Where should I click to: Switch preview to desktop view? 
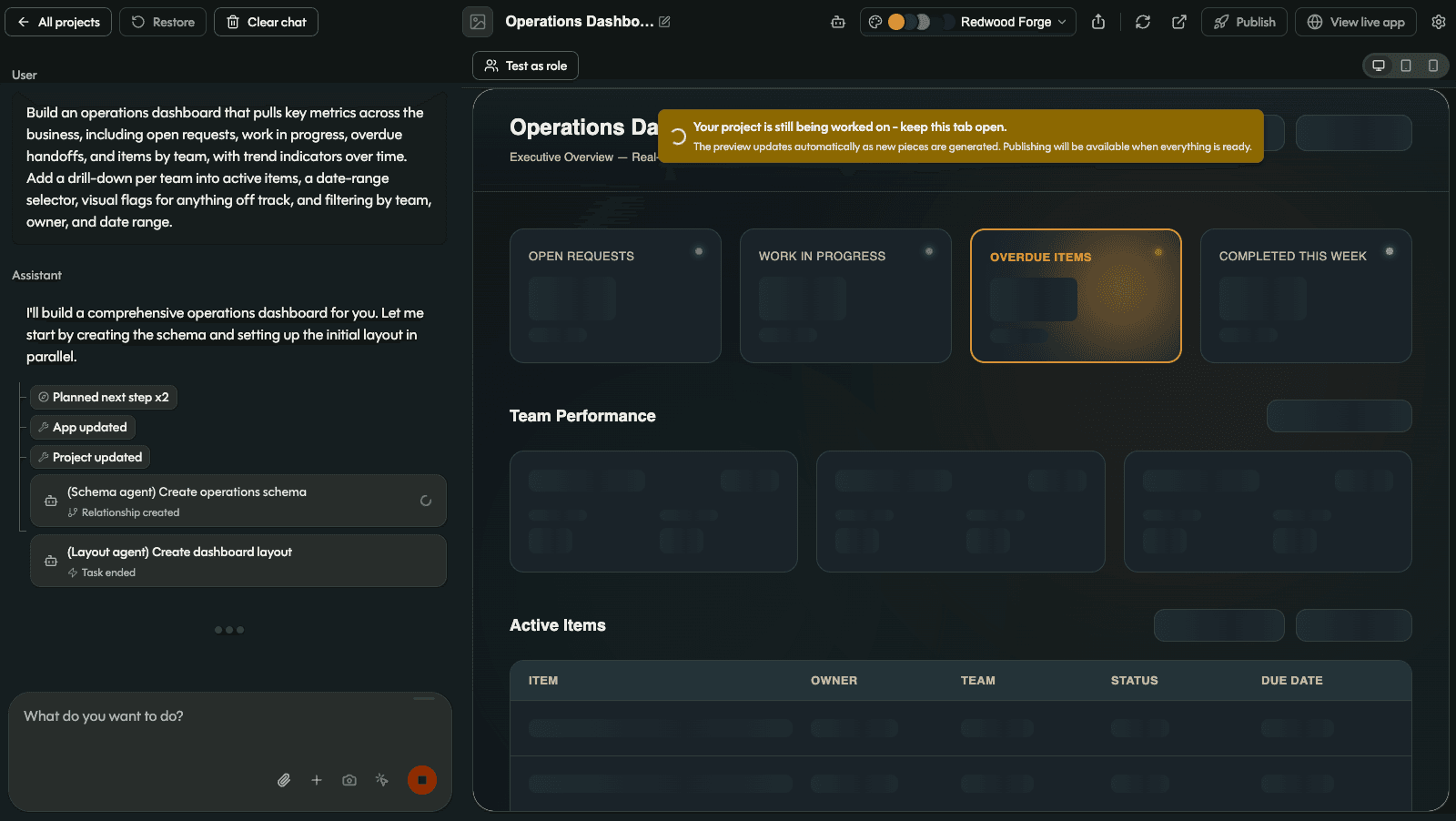(1379, 66)
